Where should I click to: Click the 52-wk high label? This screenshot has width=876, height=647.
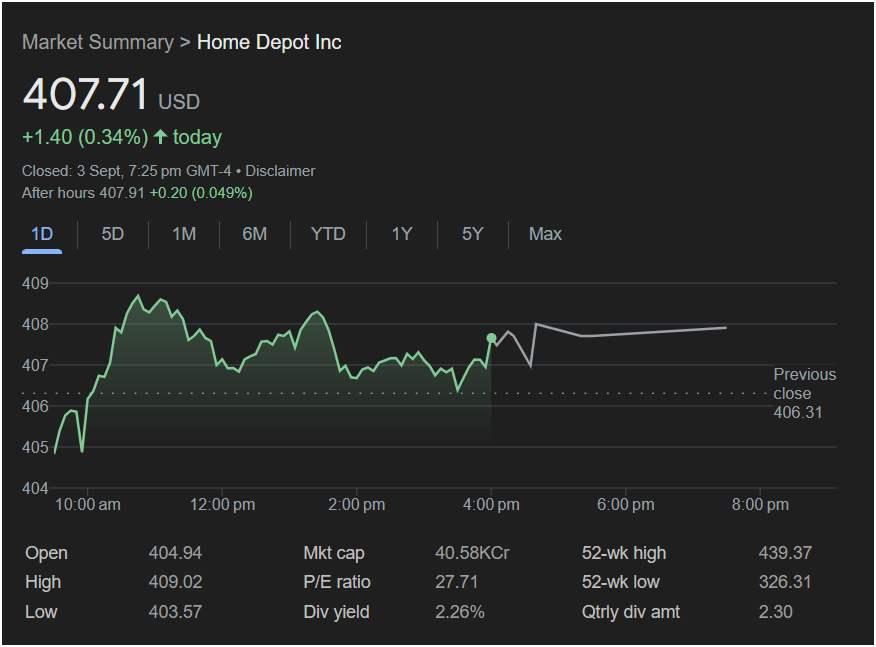pos(624,553)
